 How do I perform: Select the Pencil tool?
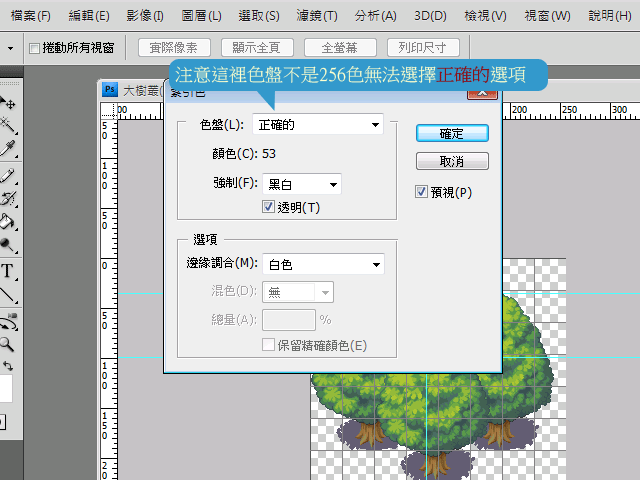7,176
